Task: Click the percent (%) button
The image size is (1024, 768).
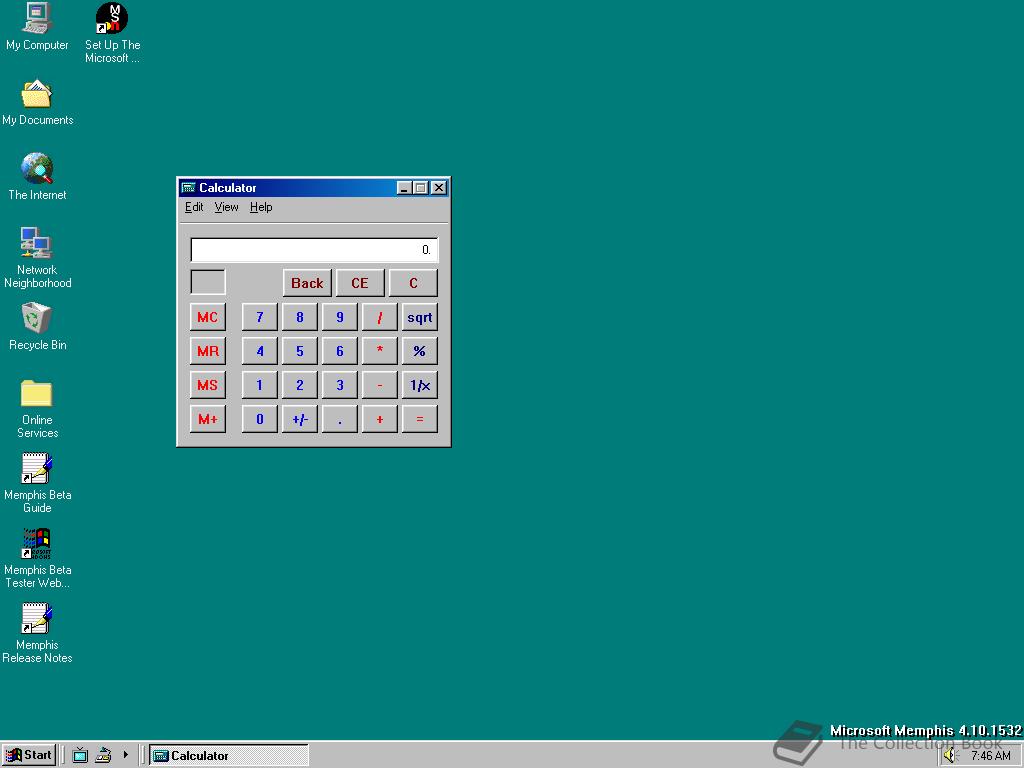Action: [419, 351]
